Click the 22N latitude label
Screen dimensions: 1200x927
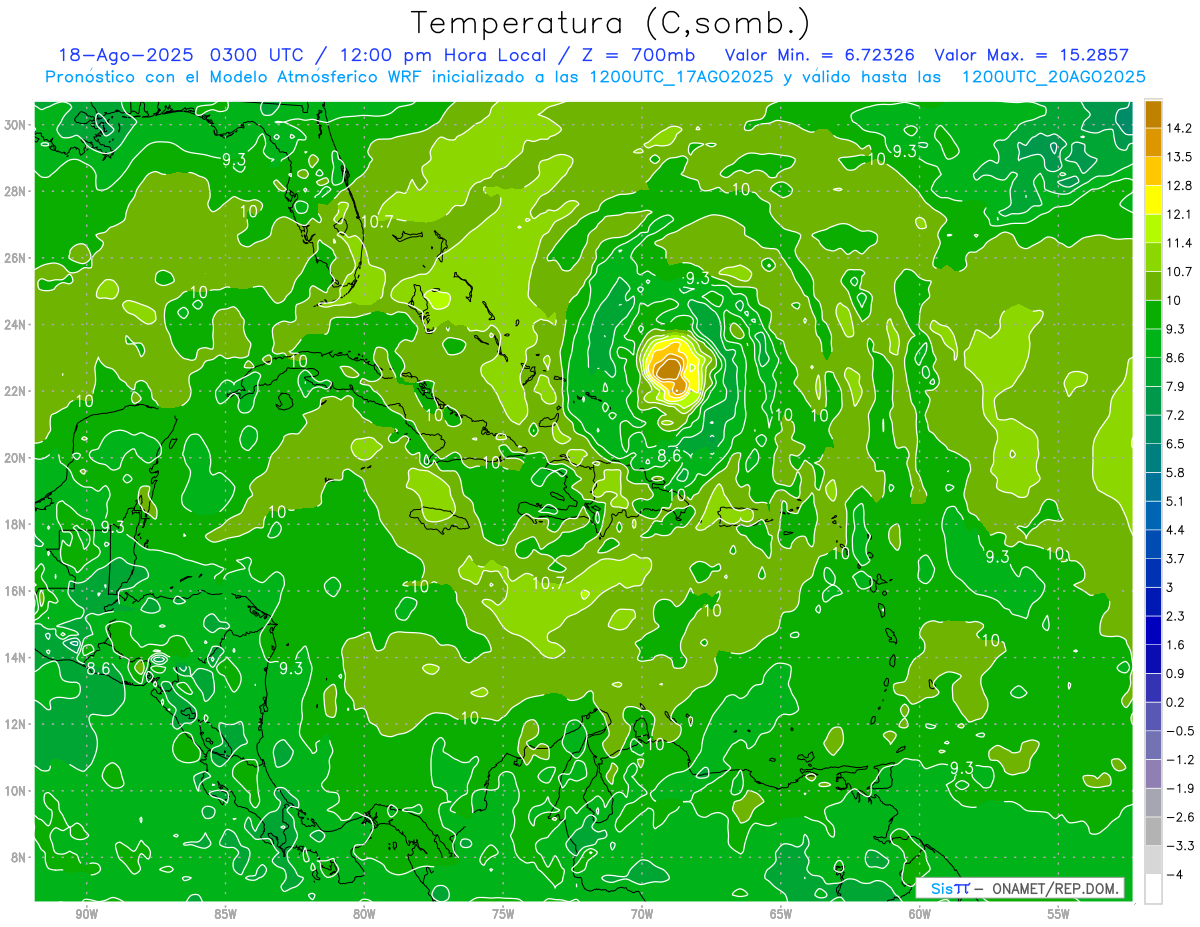15,391
